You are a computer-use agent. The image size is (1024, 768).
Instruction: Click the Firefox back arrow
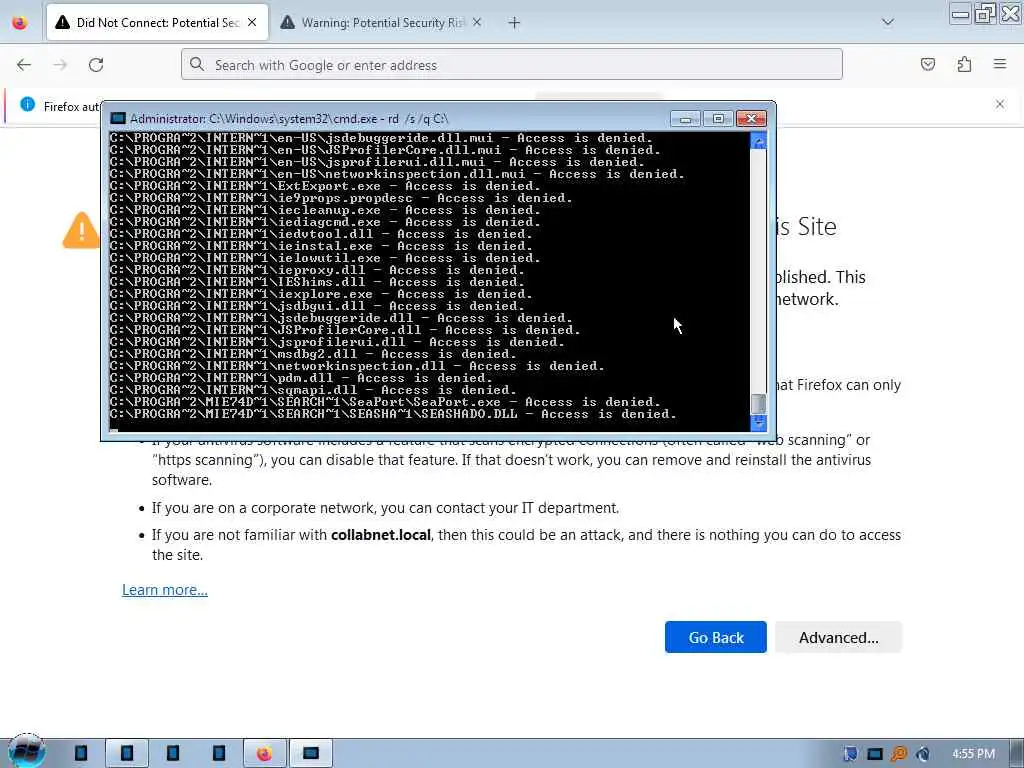24,65
